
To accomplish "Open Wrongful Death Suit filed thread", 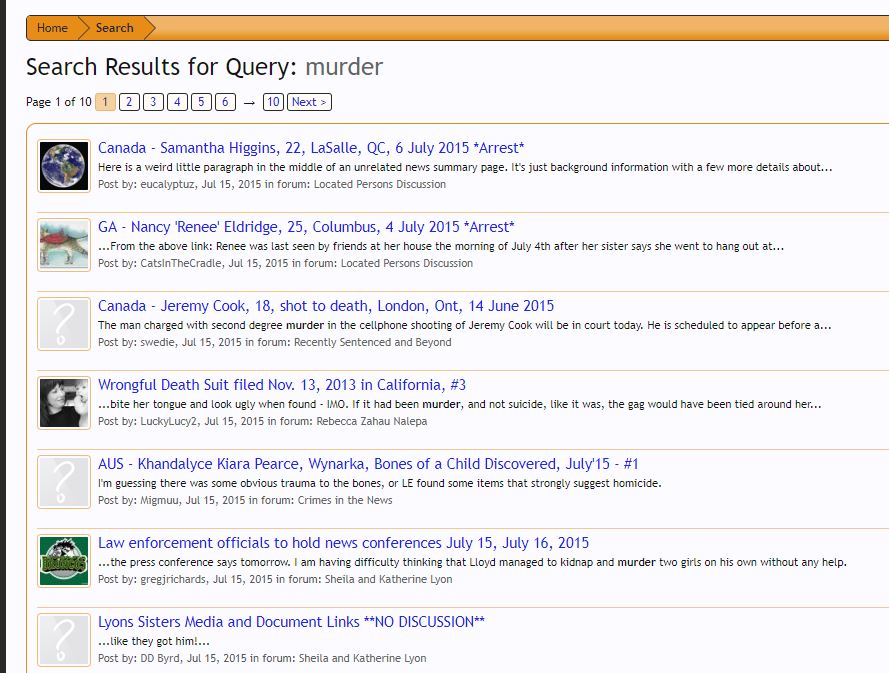I will (281, 385).
